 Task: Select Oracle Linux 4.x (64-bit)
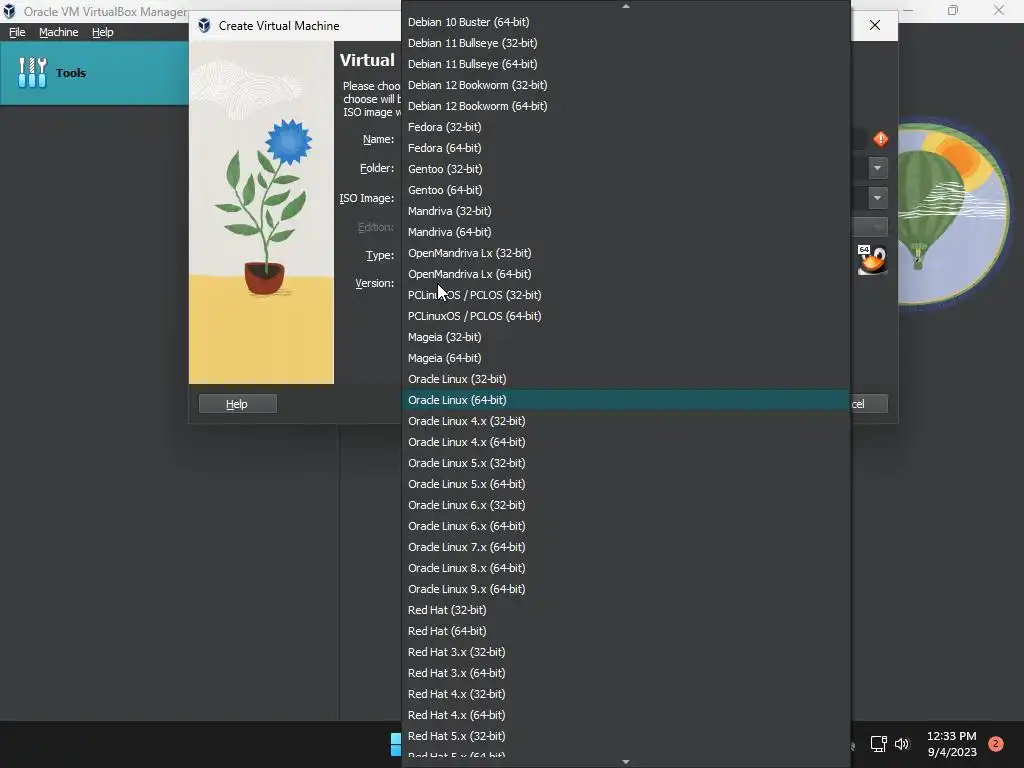626,441
